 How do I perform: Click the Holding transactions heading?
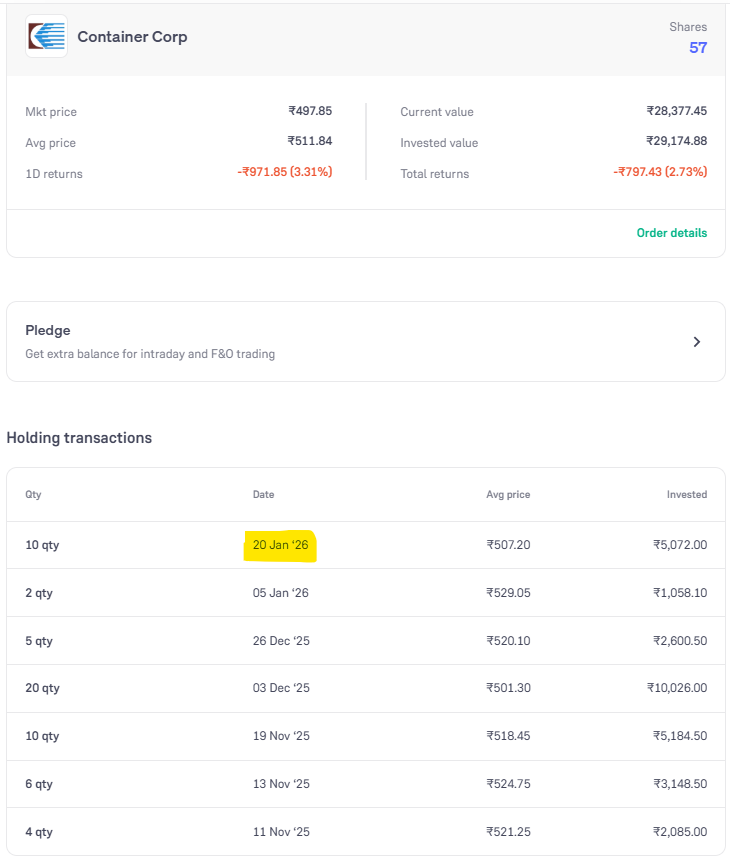point(79,438)
